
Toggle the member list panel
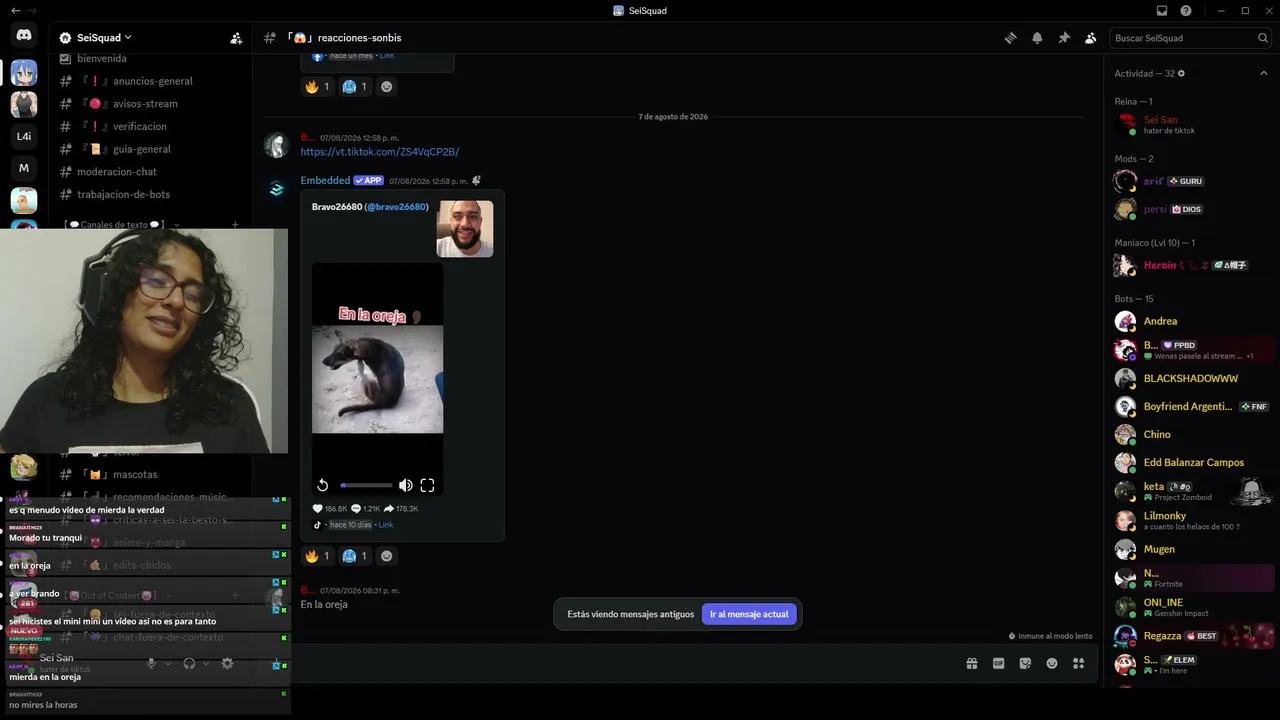(1091, 38)
